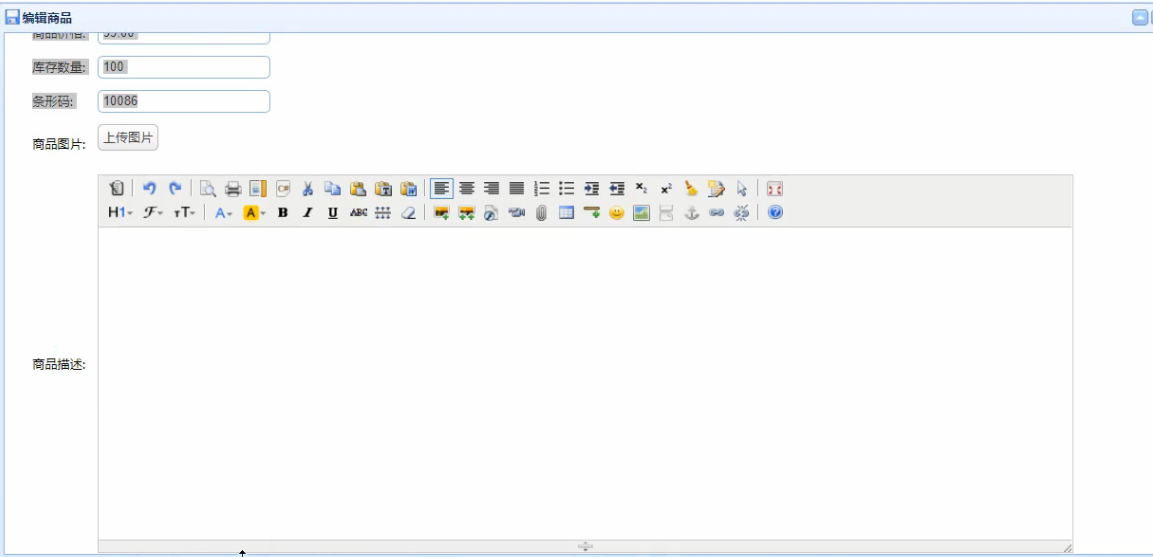Remove formatting with the eraser icon

pos(408,213)
